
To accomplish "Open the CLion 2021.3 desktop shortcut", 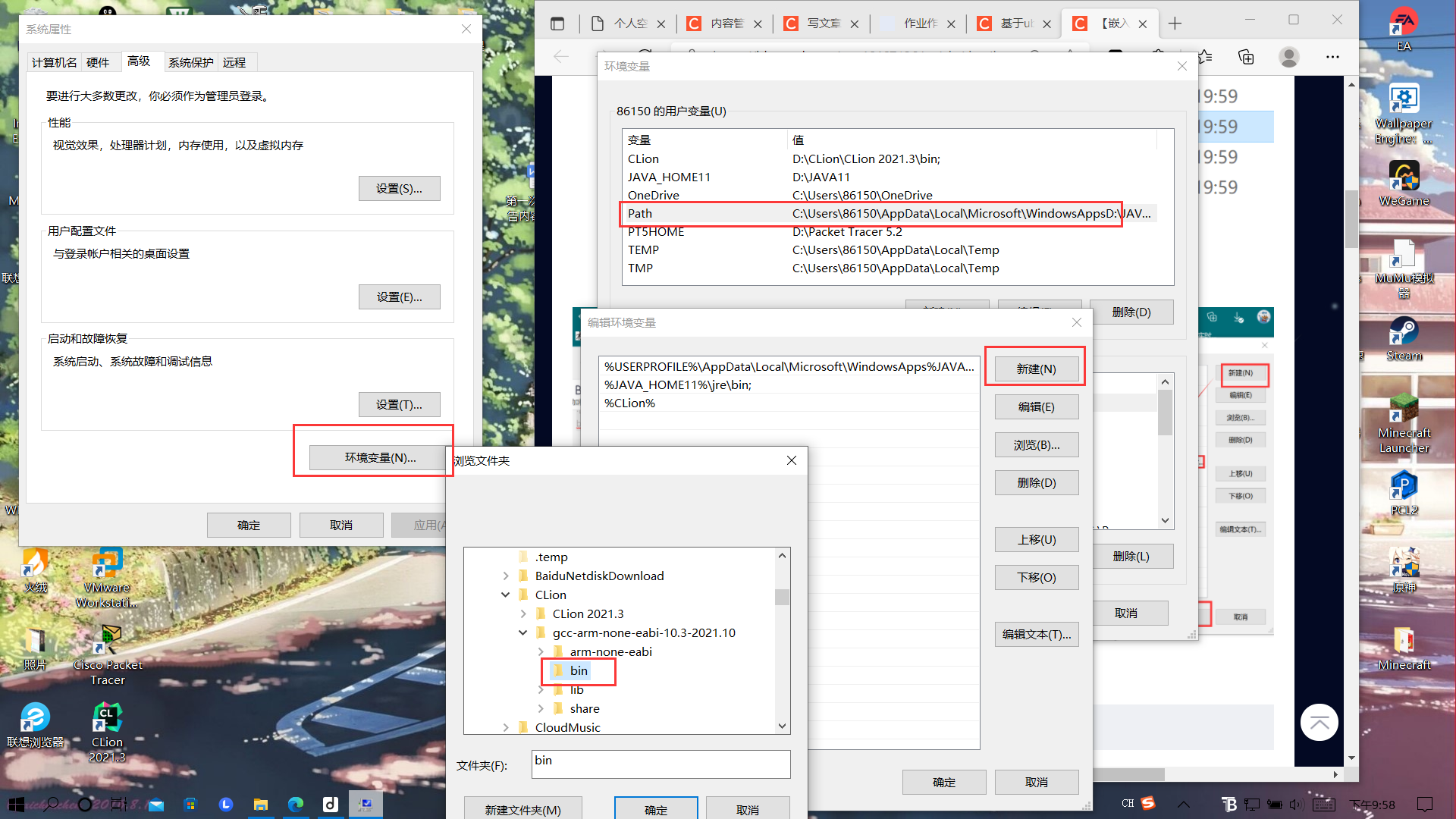I will tap(107, 732).
